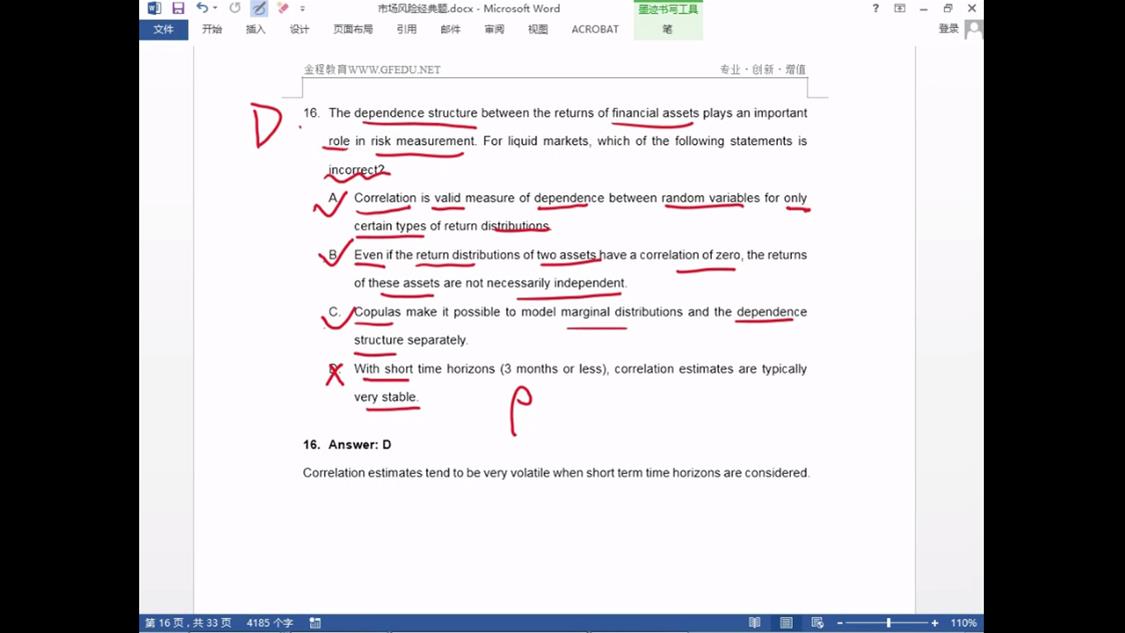This screenshot has height=633, width=1125.
Task: Open the 文件 (File) tab
Action: [164, 29]
